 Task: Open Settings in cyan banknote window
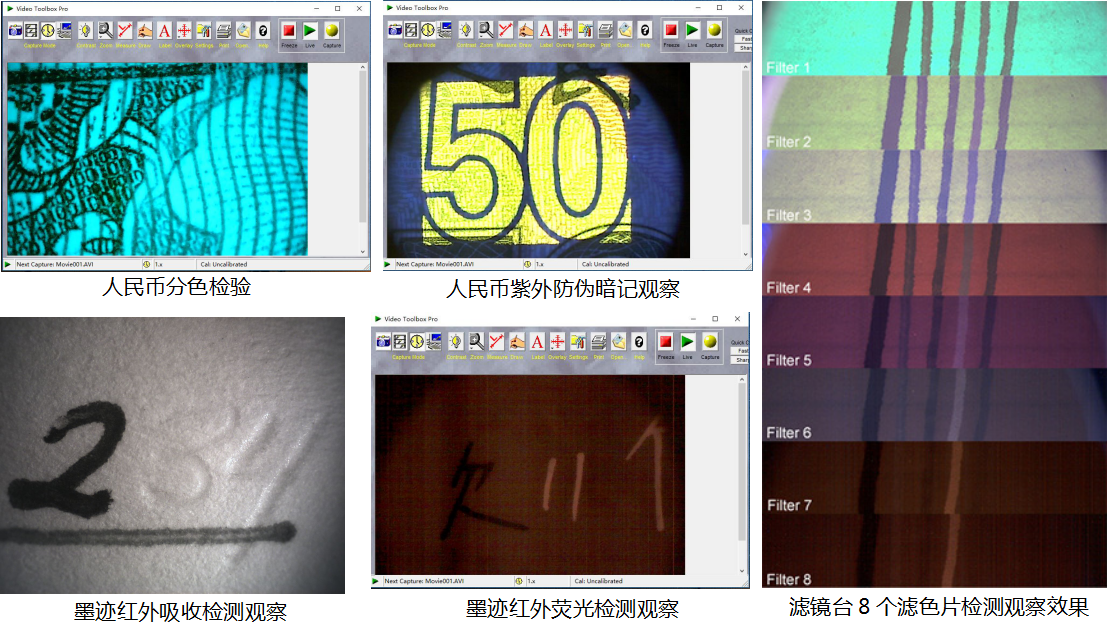[203, 30]
